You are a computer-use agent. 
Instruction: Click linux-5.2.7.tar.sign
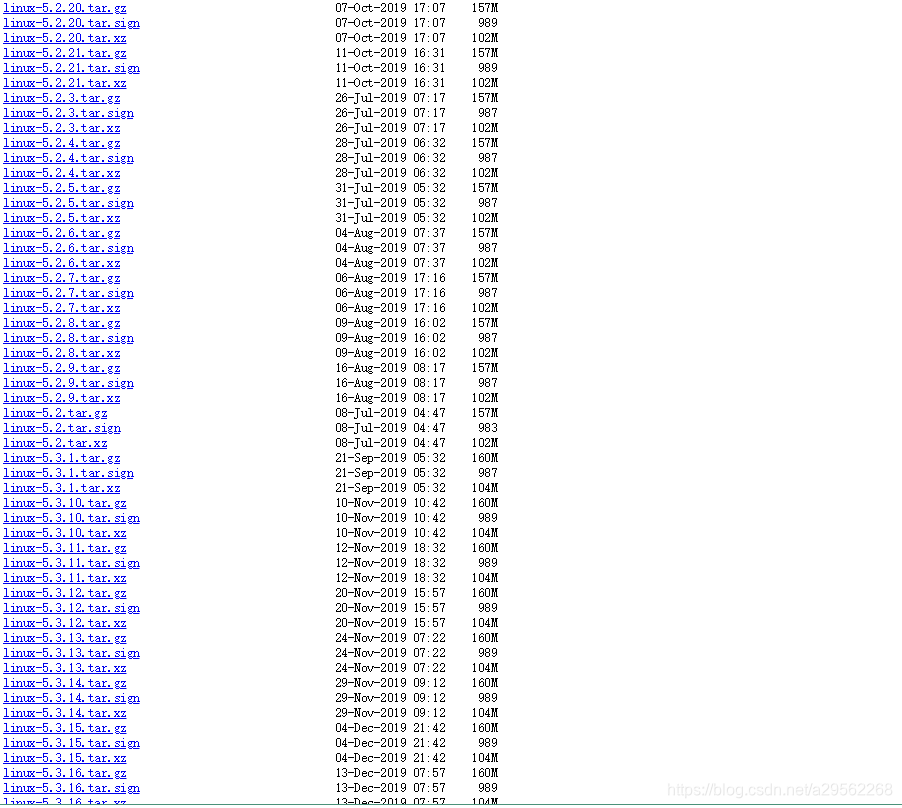tap(68, 293)
